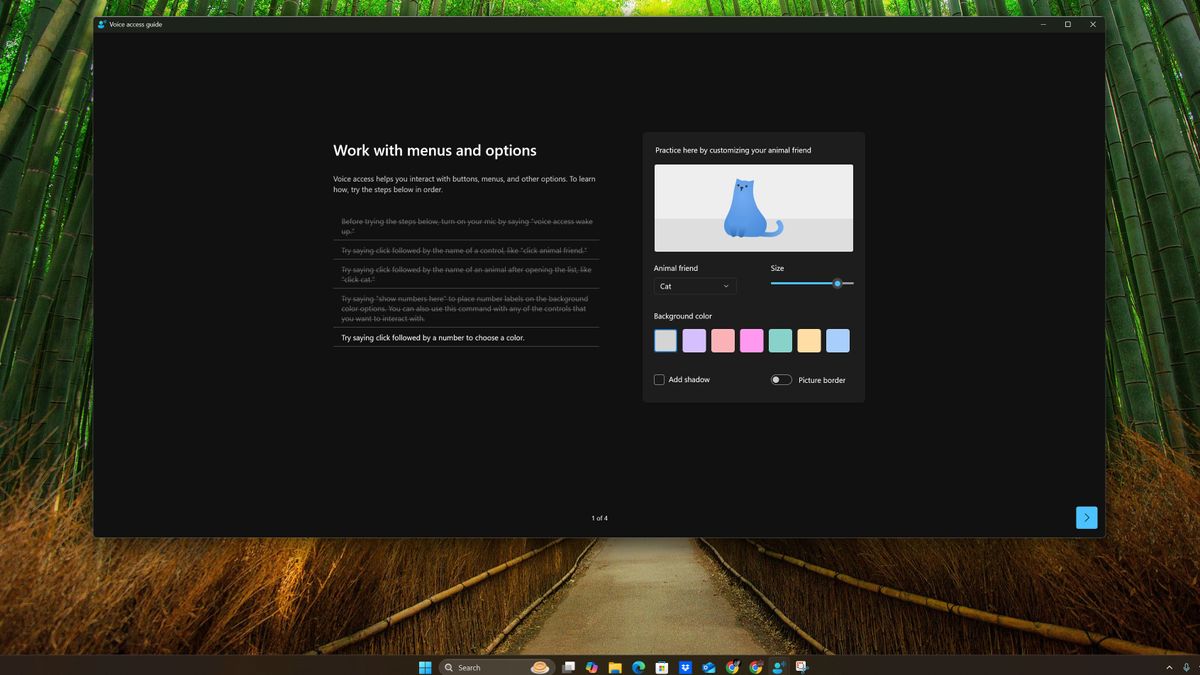Click the next page arrow button
This screenshot has width=1200, height=675.
(x=1086, y=517)
